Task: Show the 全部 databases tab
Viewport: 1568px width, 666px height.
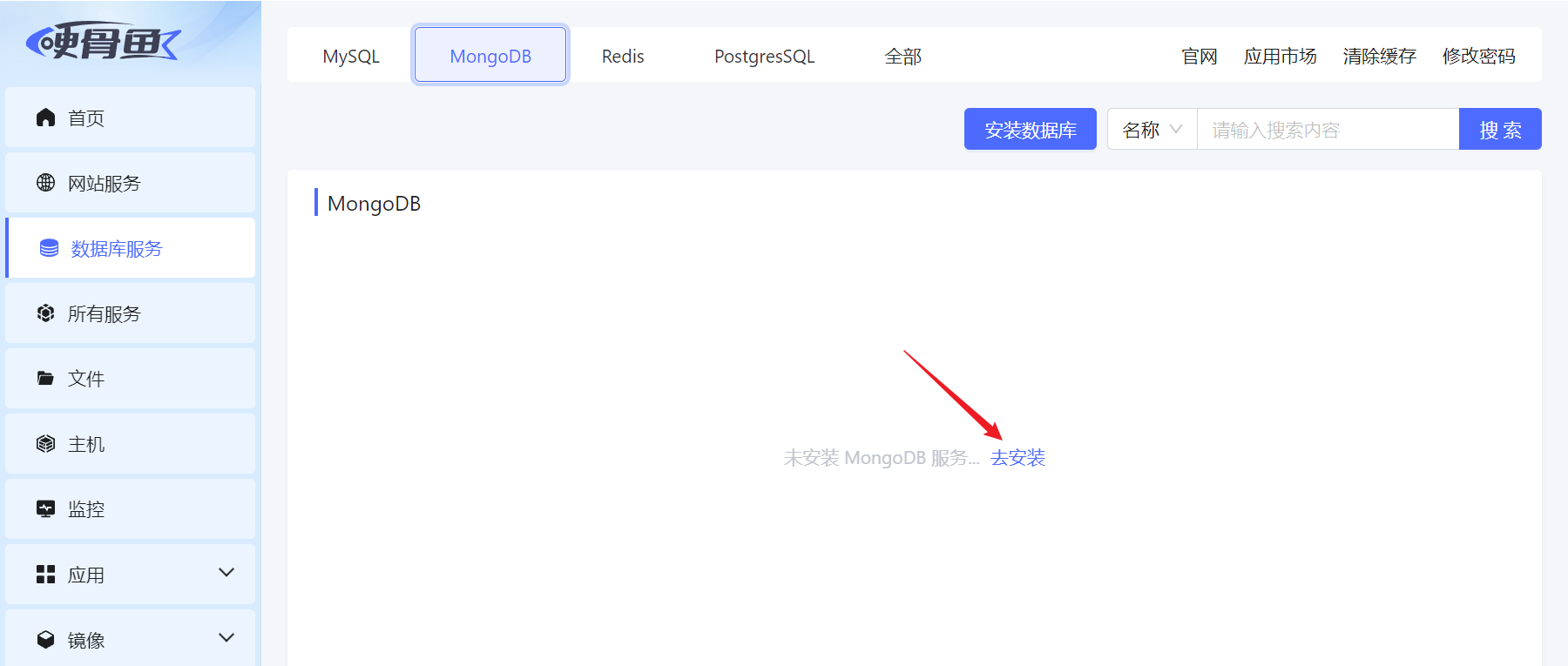Action: (903, 56)
